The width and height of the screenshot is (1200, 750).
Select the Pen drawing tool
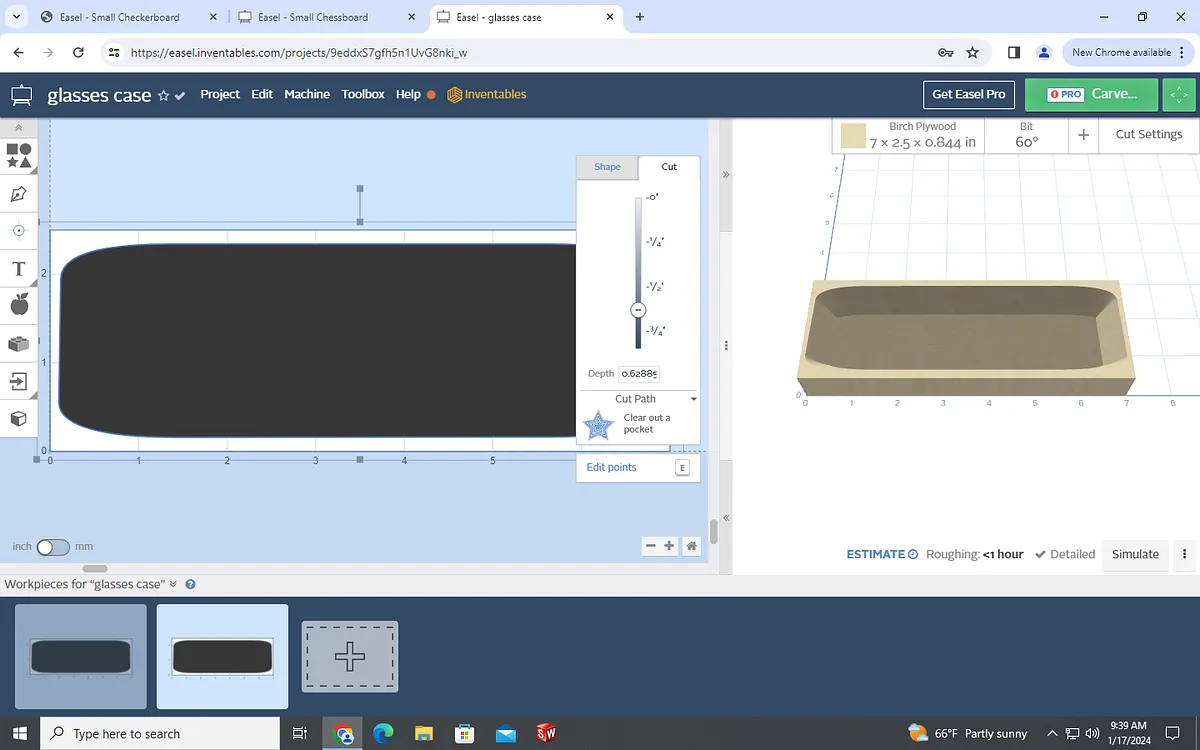[18, 193]
